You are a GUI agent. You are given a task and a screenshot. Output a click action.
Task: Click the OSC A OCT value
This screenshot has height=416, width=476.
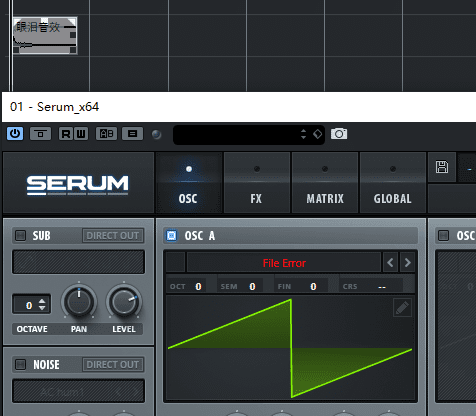198,287
